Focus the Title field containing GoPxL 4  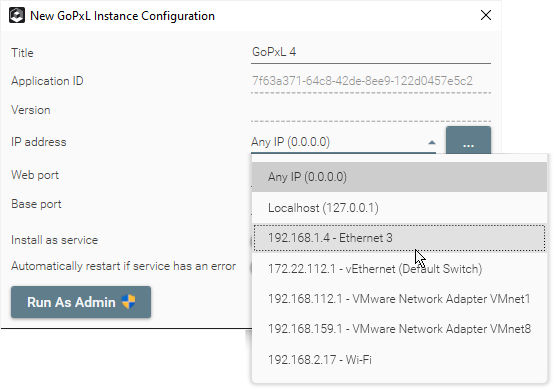click(x=371, y=52)
